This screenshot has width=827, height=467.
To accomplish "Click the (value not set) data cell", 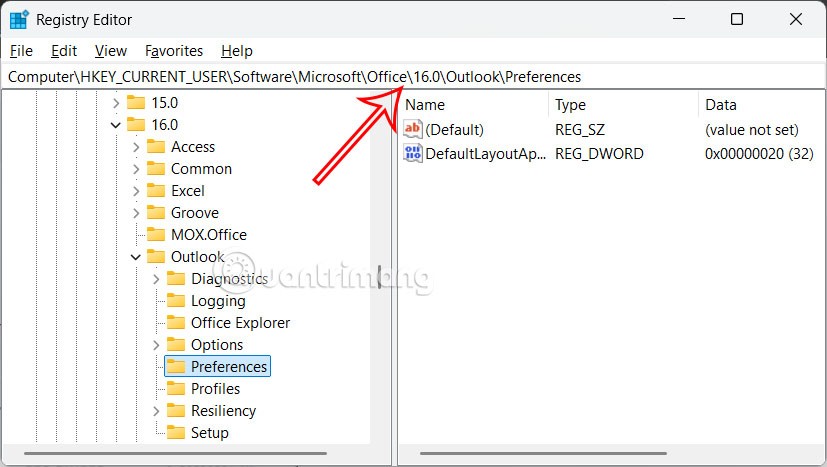I will (752, 130).
